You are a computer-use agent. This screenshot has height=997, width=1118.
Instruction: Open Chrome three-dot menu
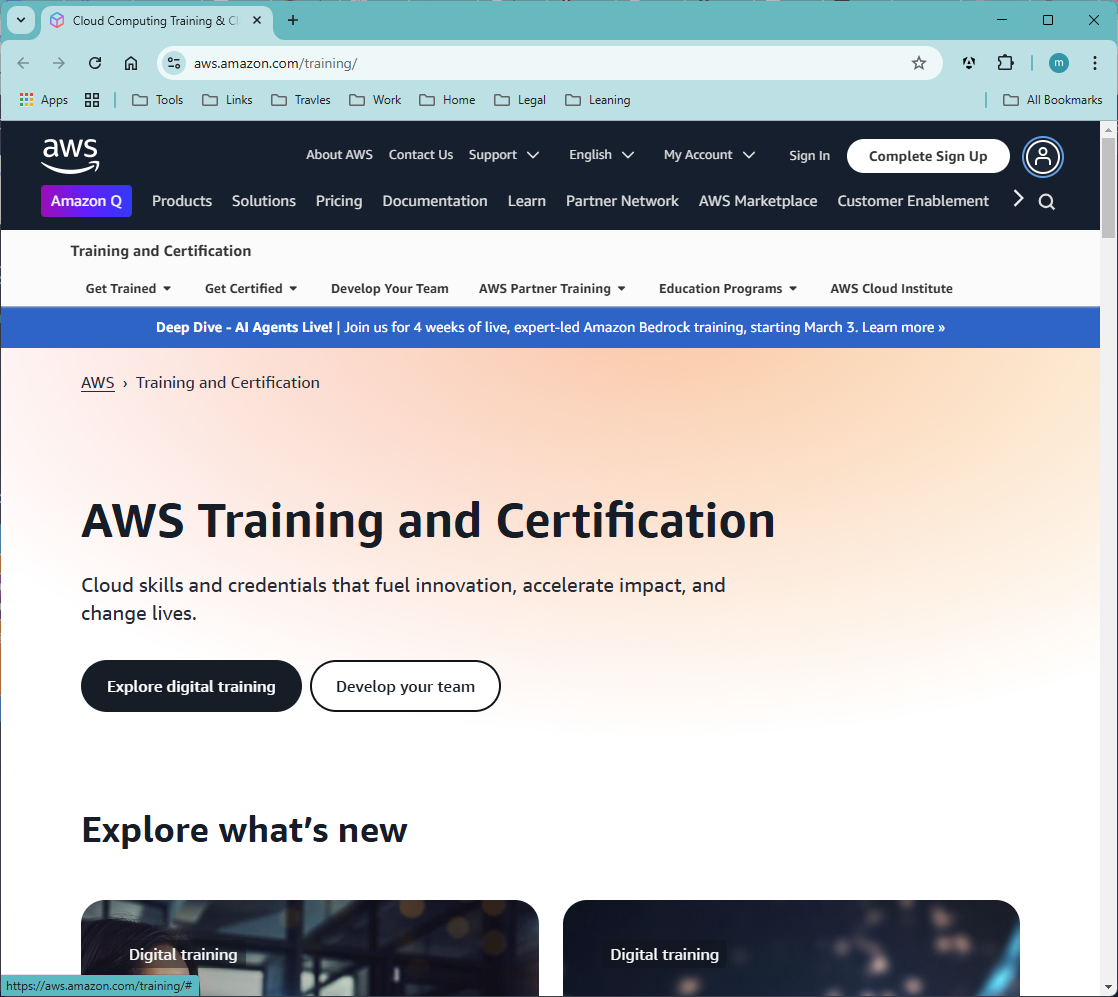pos(1094,63)
